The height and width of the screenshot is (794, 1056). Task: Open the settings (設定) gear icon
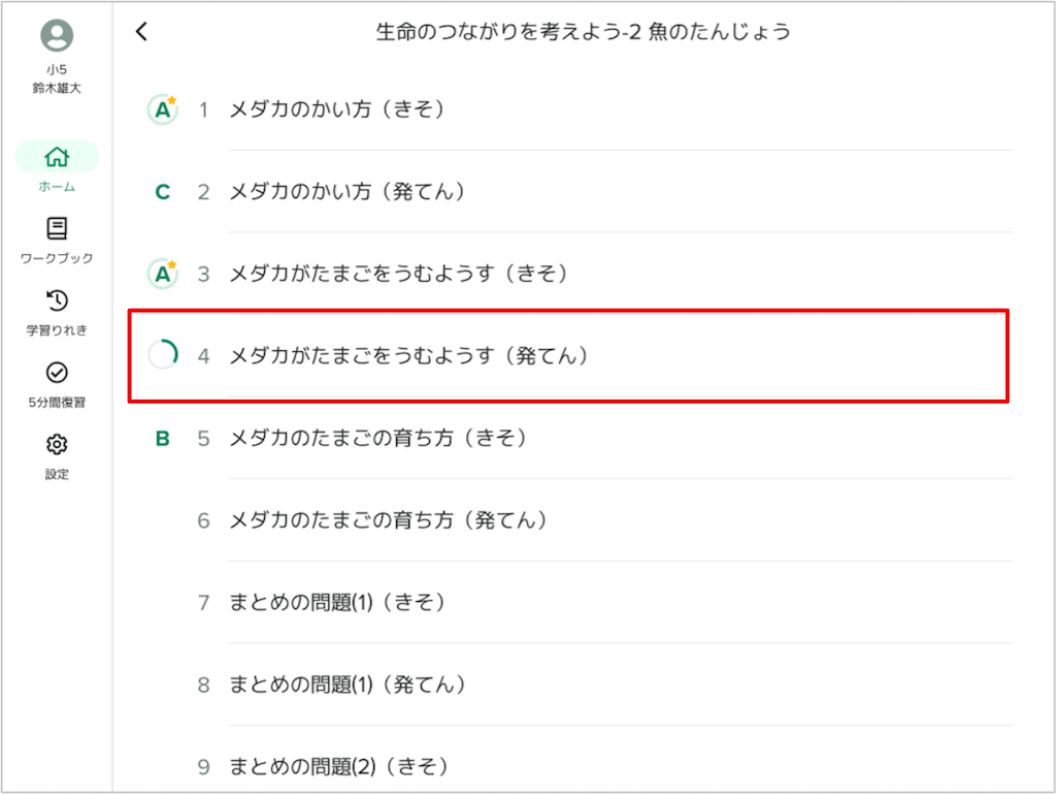[57, 444]
